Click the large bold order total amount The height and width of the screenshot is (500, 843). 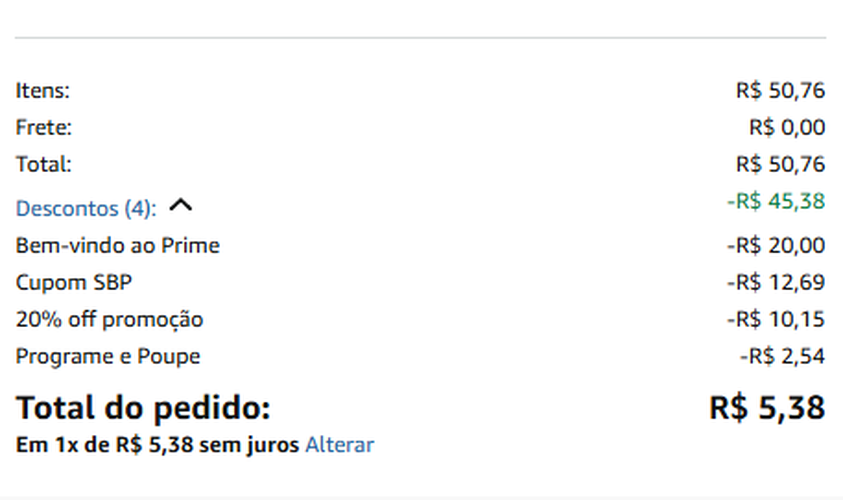[767, 408]
